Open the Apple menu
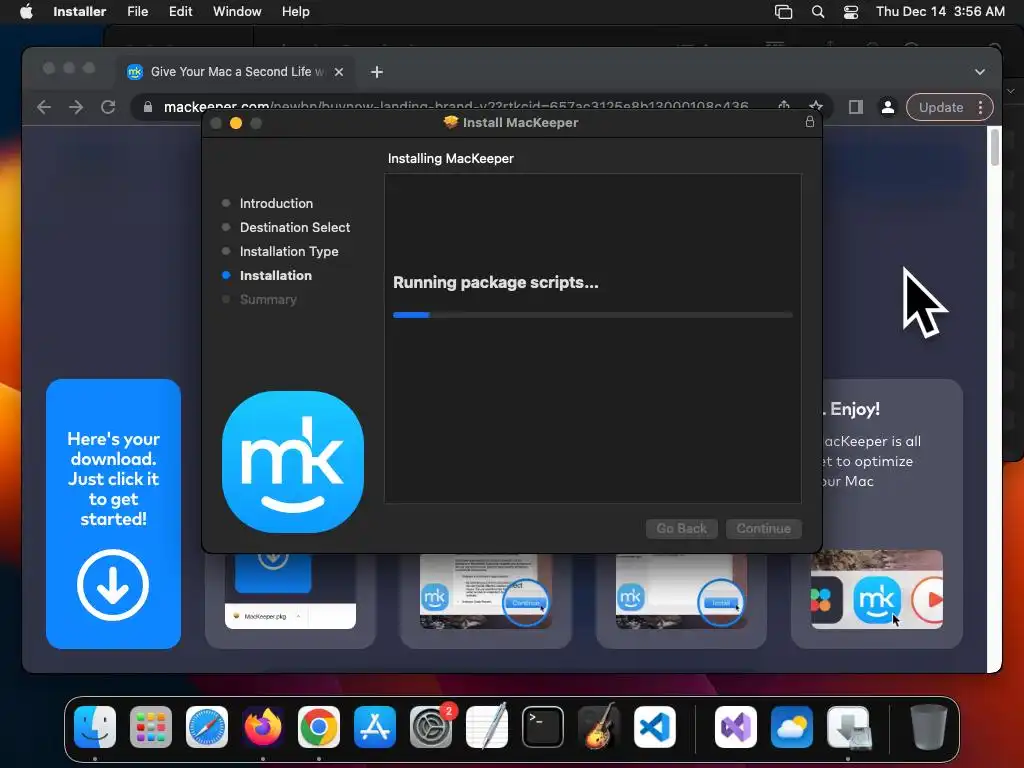 [x=26, y=12]
